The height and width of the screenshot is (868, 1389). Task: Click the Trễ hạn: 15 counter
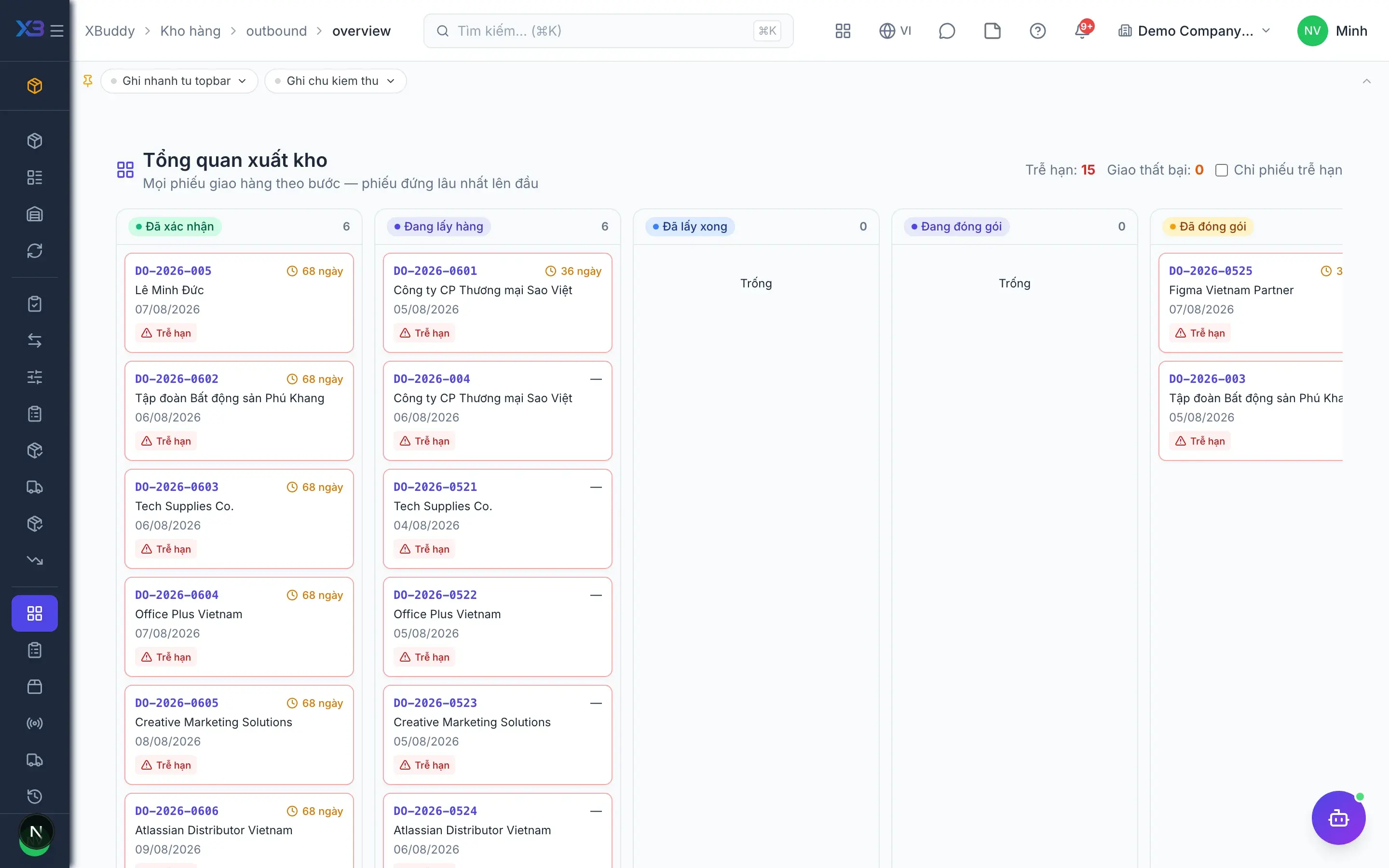click(x=1060, y=170)
